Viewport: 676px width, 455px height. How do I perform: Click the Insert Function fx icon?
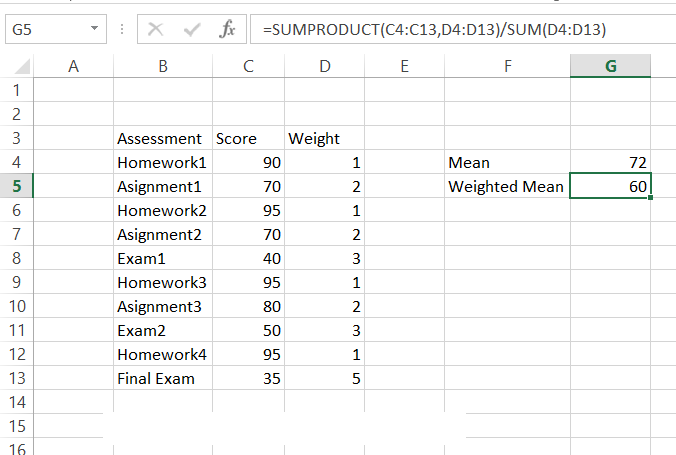point(227,29)
